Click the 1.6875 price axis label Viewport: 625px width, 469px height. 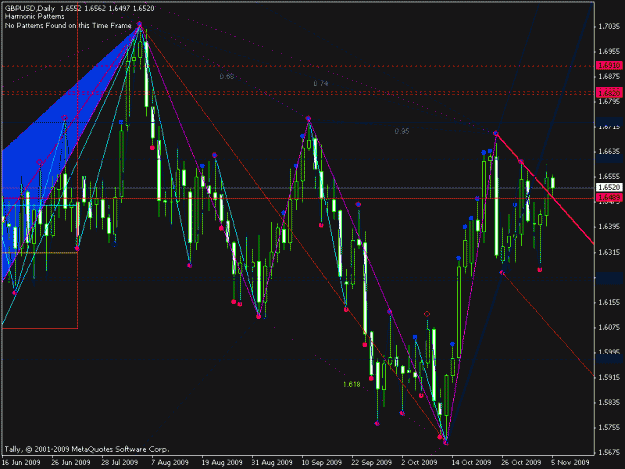(609, 77)
